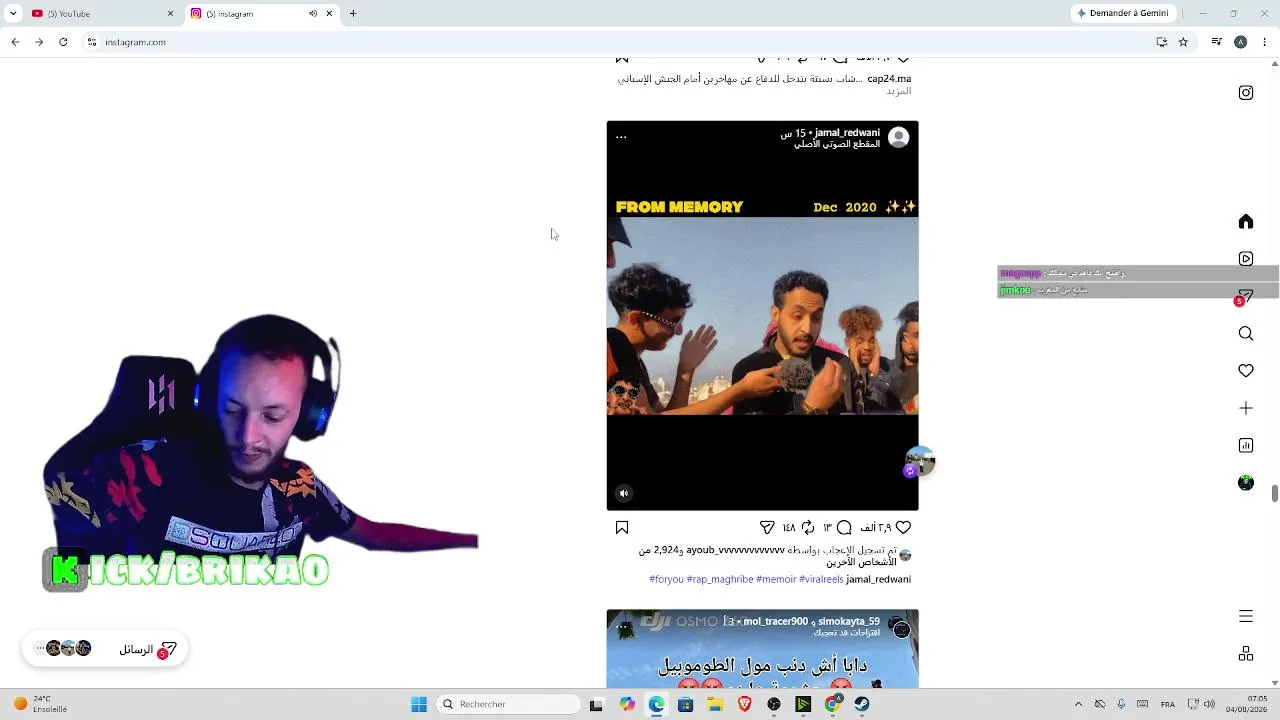Switch to the YouTube tab
This screenshot has width=1280, height=720.
point(100,14)
